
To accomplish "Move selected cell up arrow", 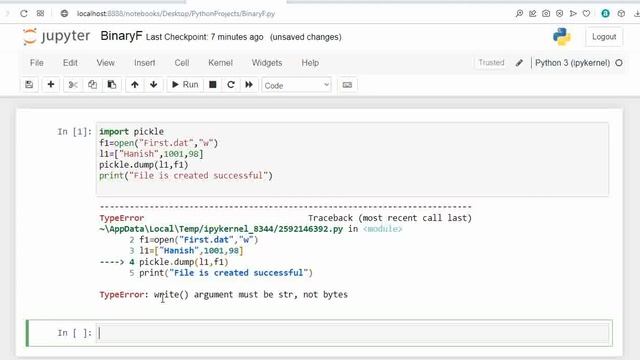I will 135,84.
